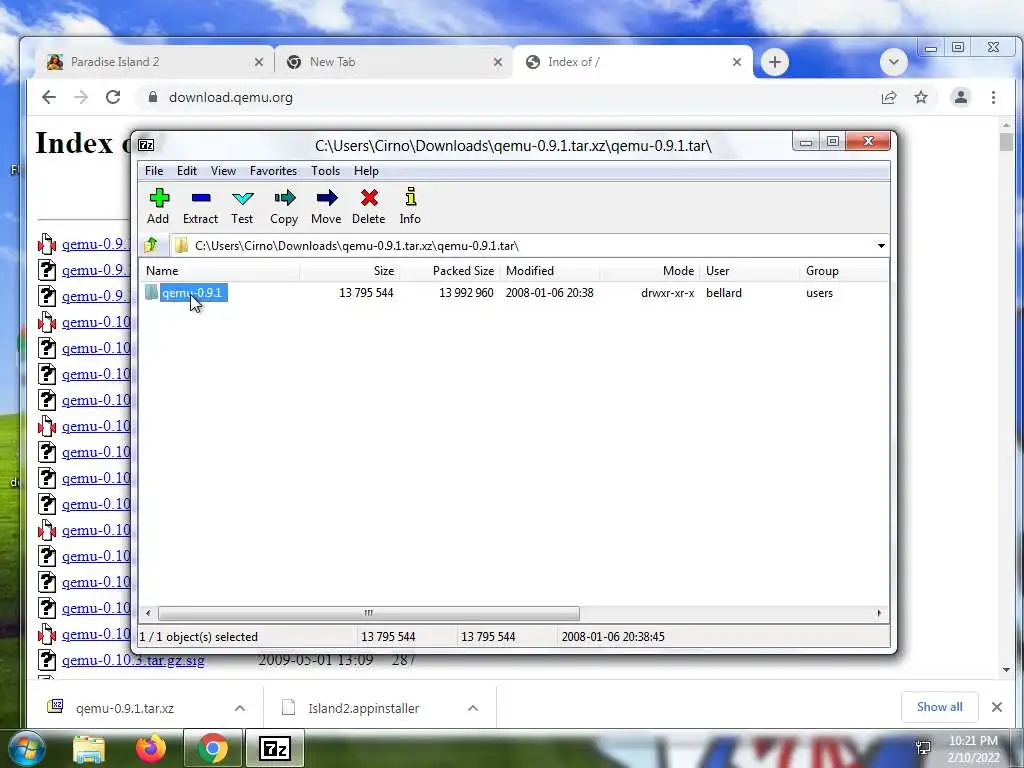Open the Chrome tab search dropdown
Screen dimensions: 1024x768
coord(893,62)
